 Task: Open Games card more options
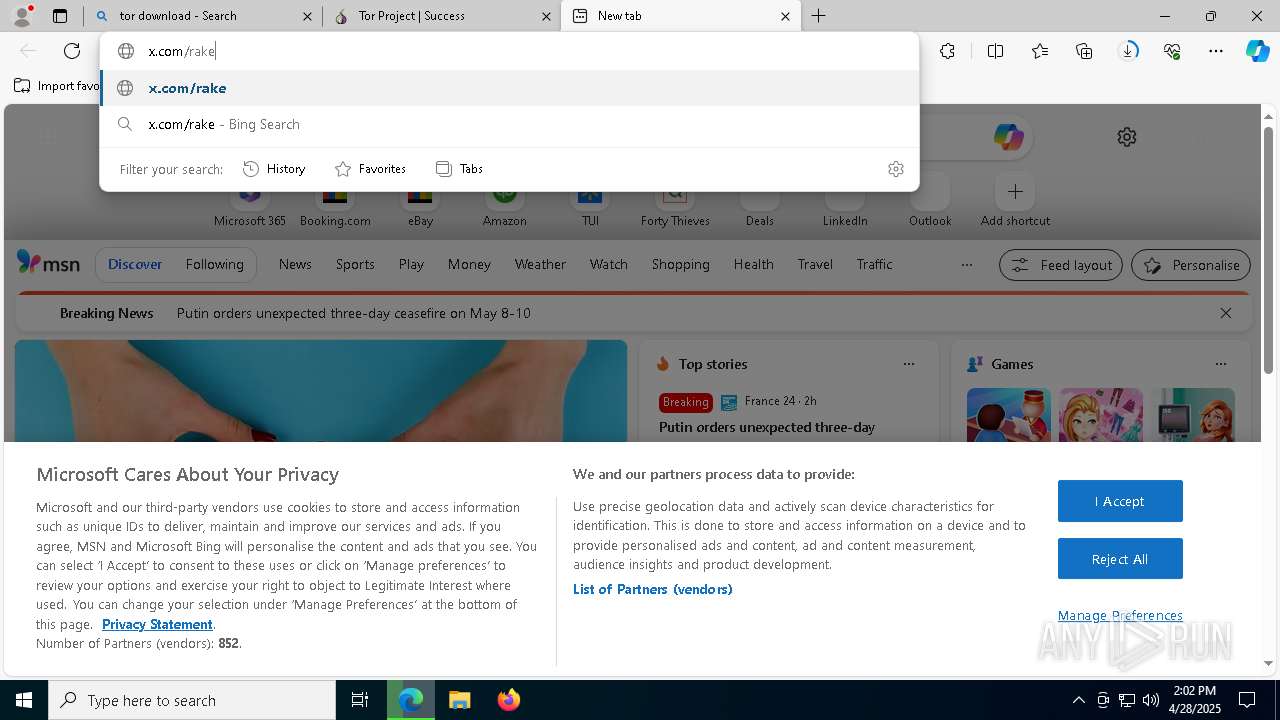(x=1221, y=364)
